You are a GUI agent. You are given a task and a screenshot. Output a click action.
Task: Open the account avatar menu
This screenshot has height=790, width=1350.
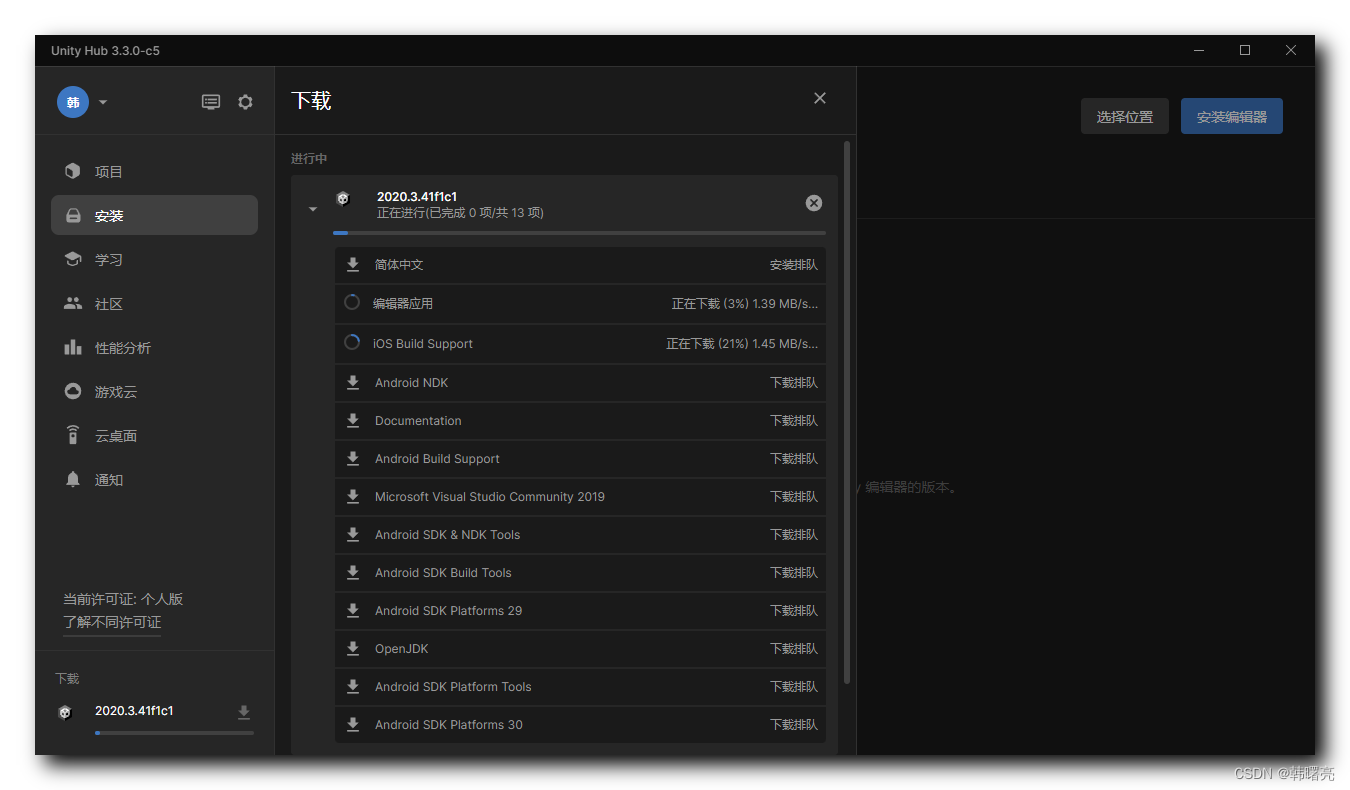73,102
